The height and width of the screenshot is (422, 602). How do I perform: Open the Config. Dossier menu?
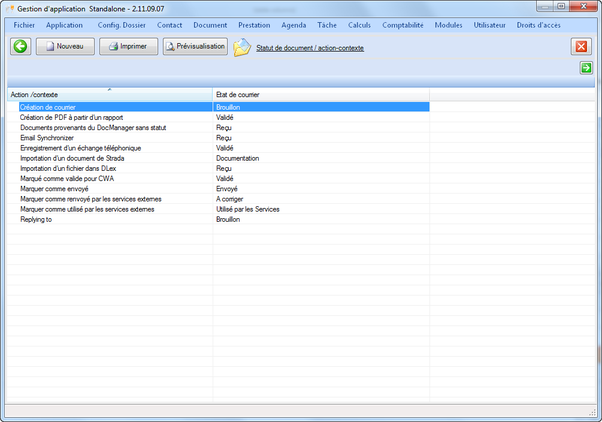(x=121, y=24)
